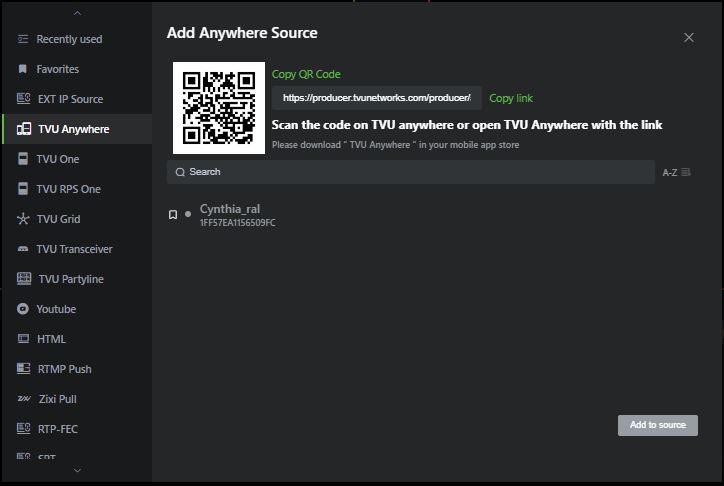Open the Youtube source option

click(77, 309)
